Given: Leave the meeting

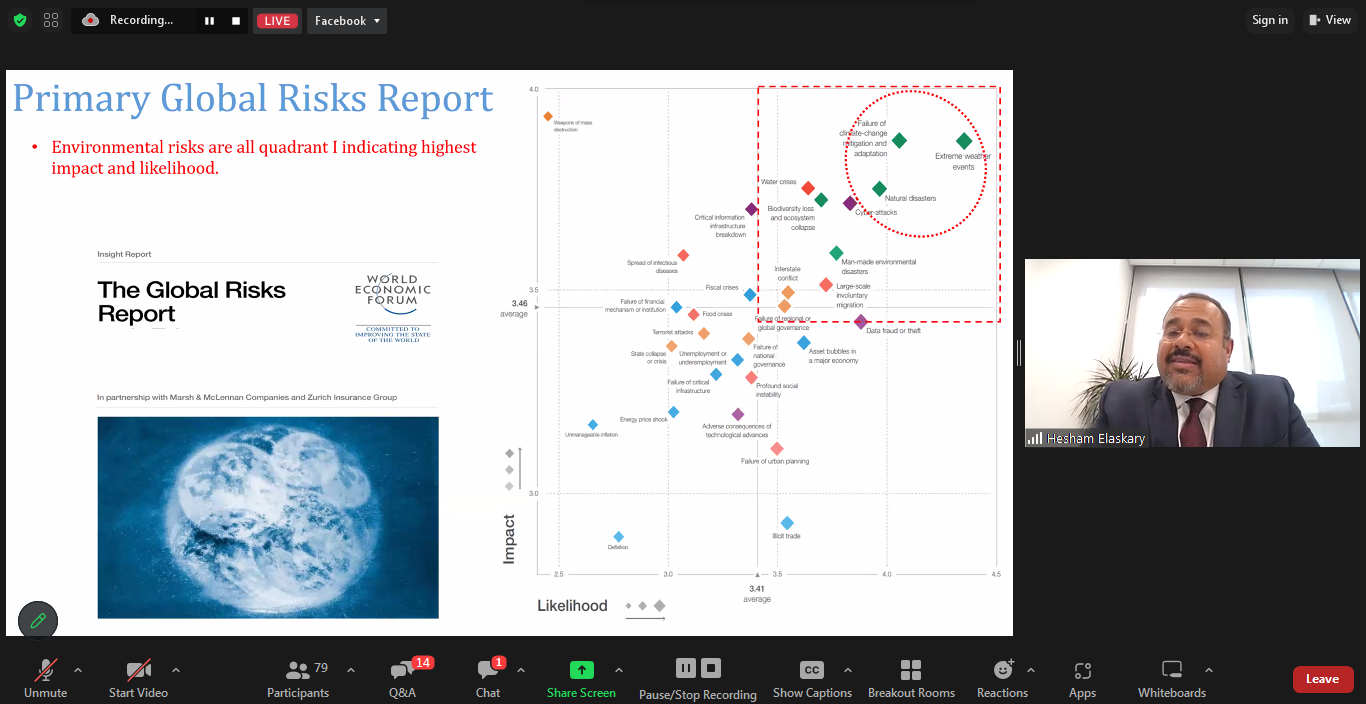Looking at the screenshot, I should click(1322, 679).
